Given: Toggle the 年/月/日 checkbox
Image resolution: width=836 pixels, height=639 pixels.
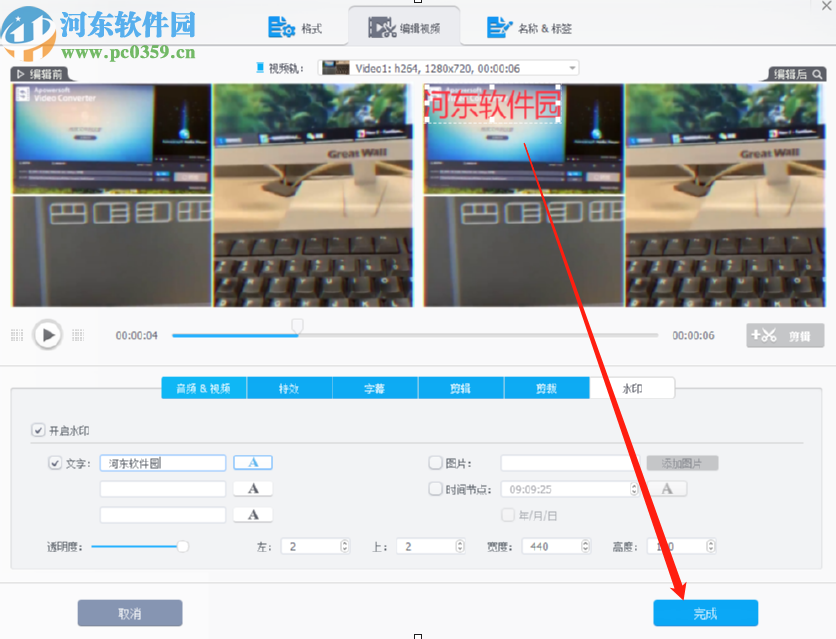Looking at the screenshot, I should pyautogui.click(x=508, y=515).
